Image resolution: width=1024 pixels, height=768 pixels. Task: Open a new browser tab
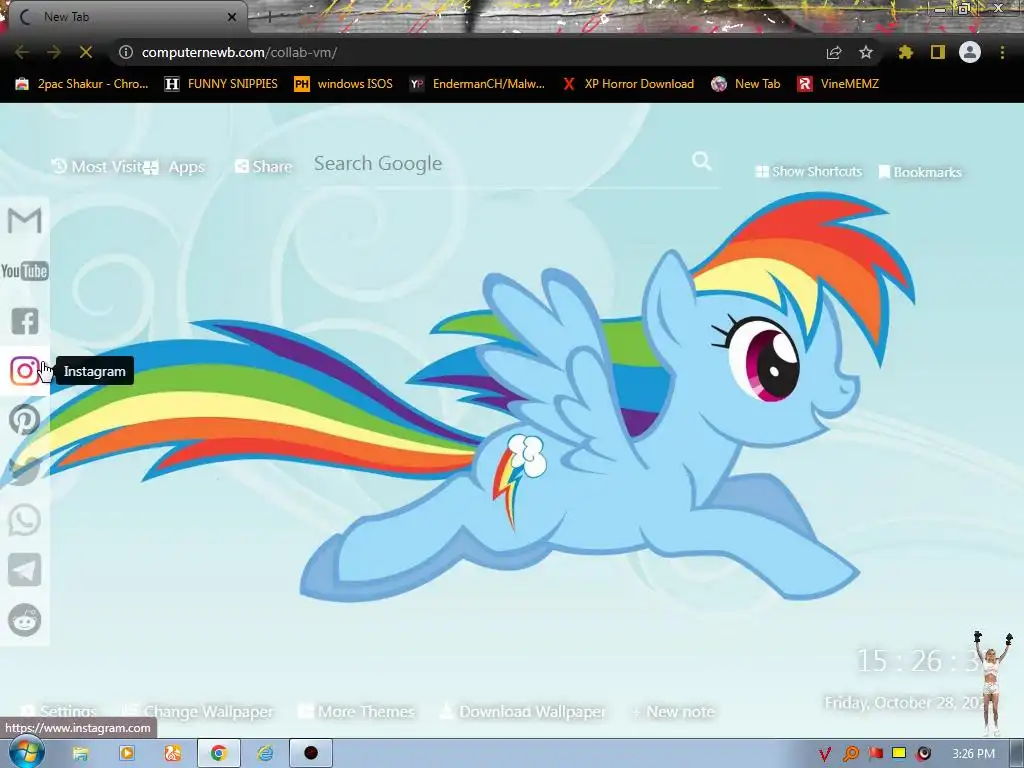[269, 17]
